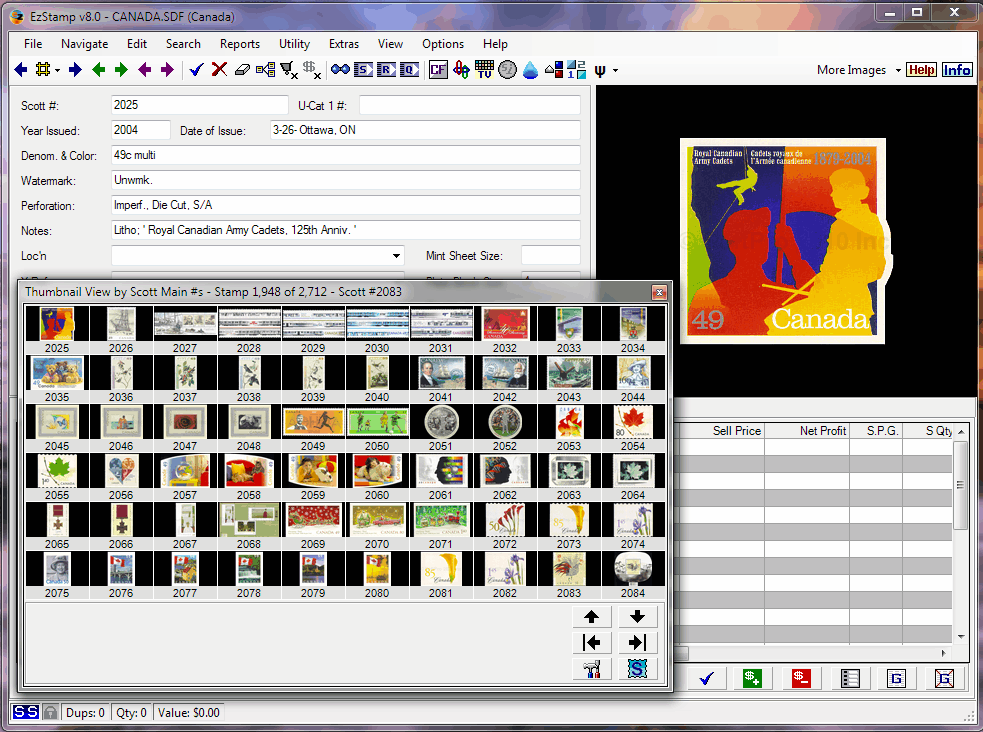
Task: Open the File menu
Action: click(33, 44)
